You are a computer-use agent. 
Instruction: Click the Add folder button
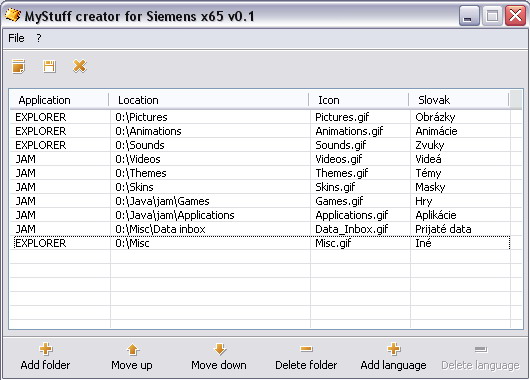point(45,357)
